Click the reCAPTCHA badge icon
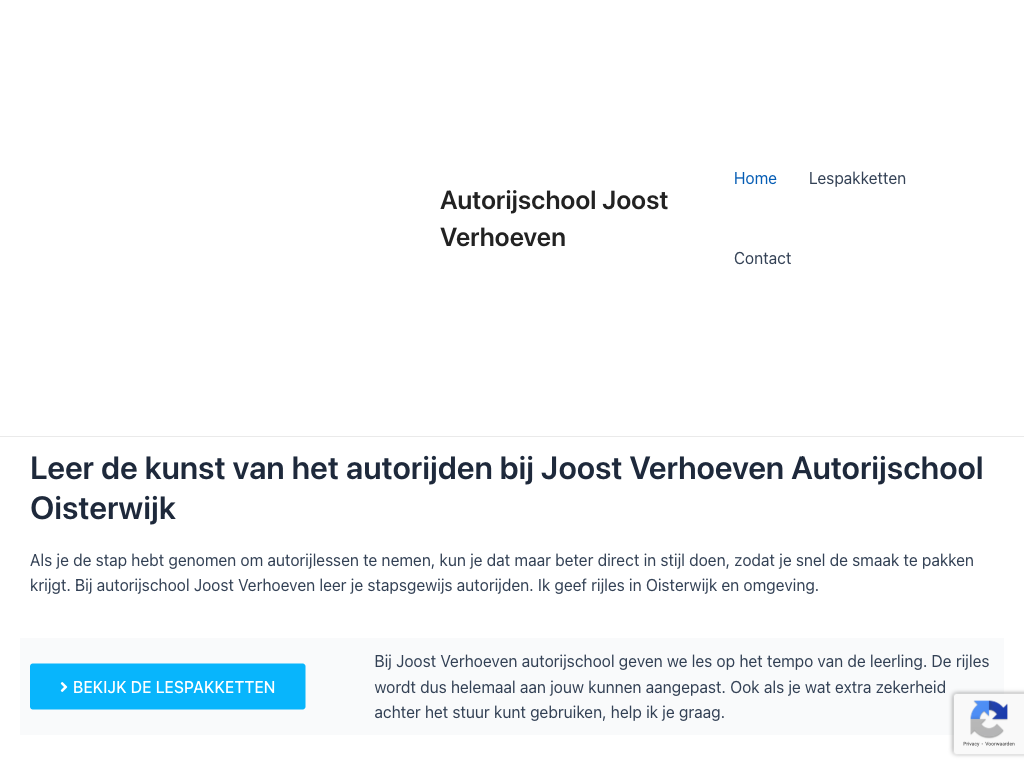Image resolution: width=1024 pixels, height=768 pixels. click(989, 719)
